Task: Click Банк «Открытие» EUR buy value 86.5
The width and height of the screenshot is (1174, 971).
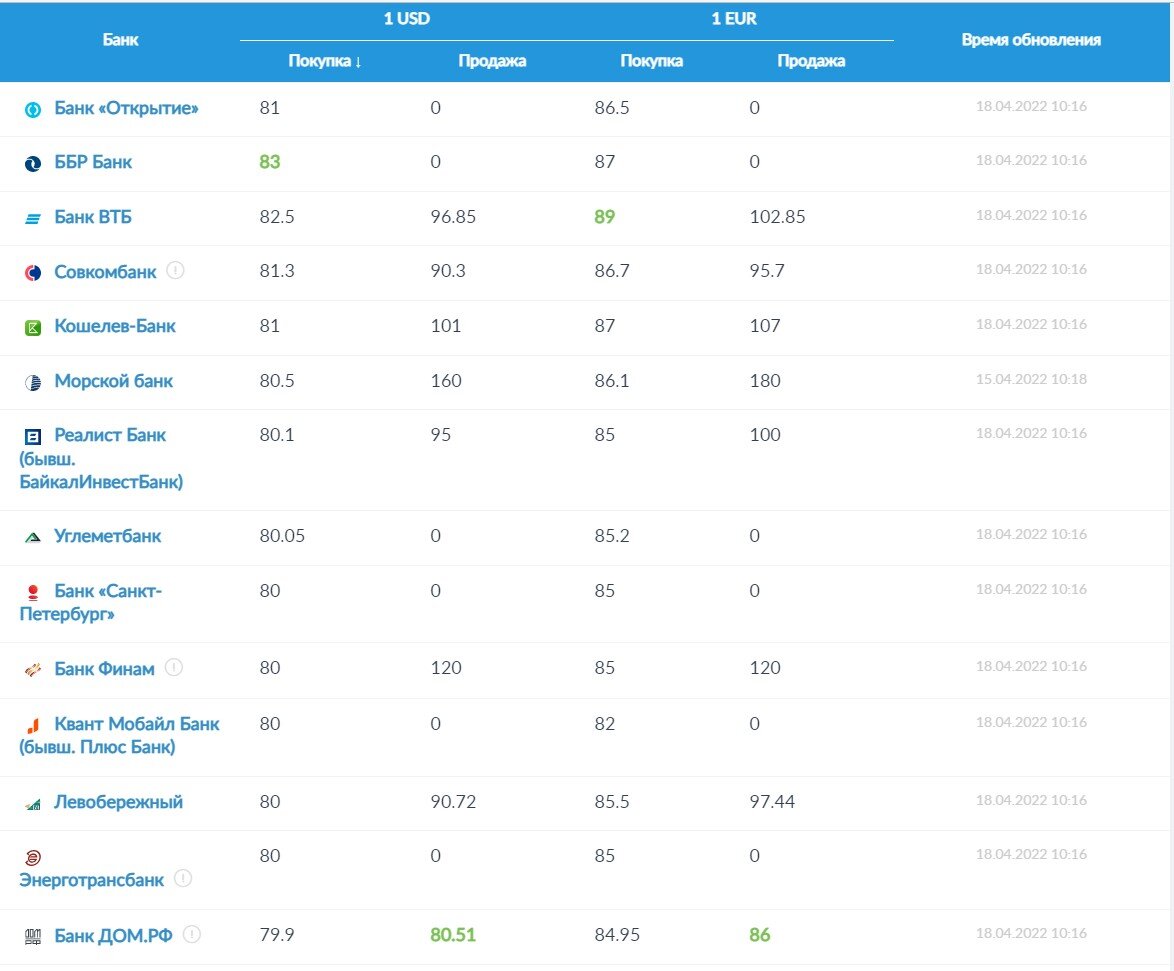Action: [612, 107]
